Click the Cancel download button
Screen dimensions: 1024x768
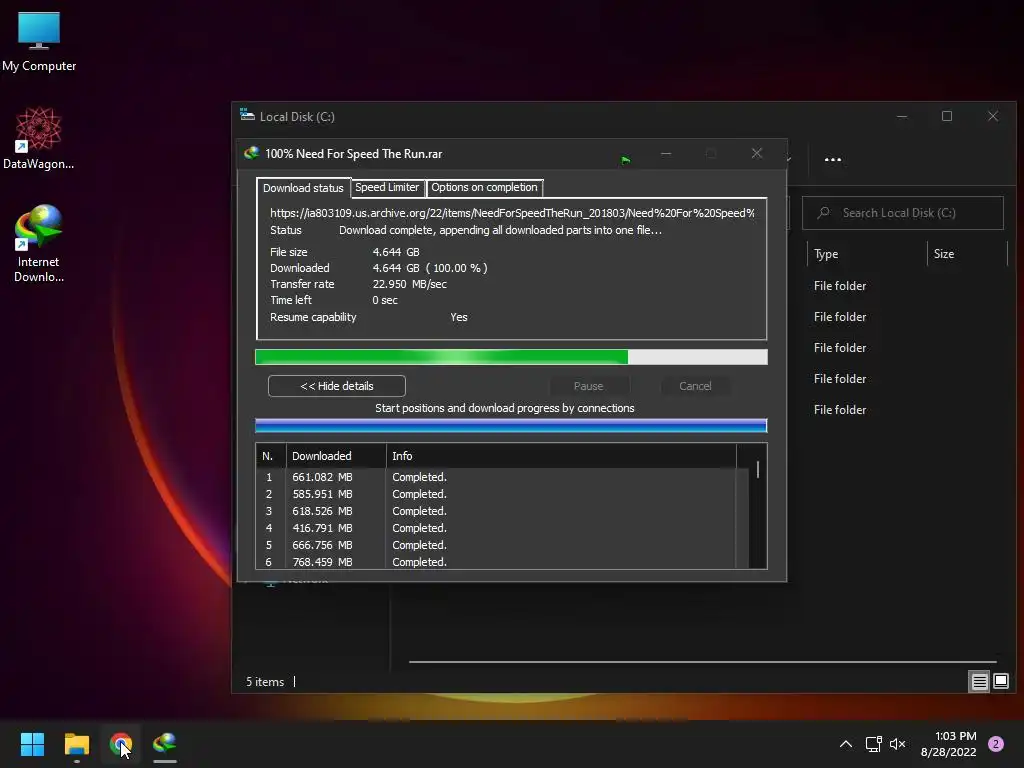coord(695,386)
